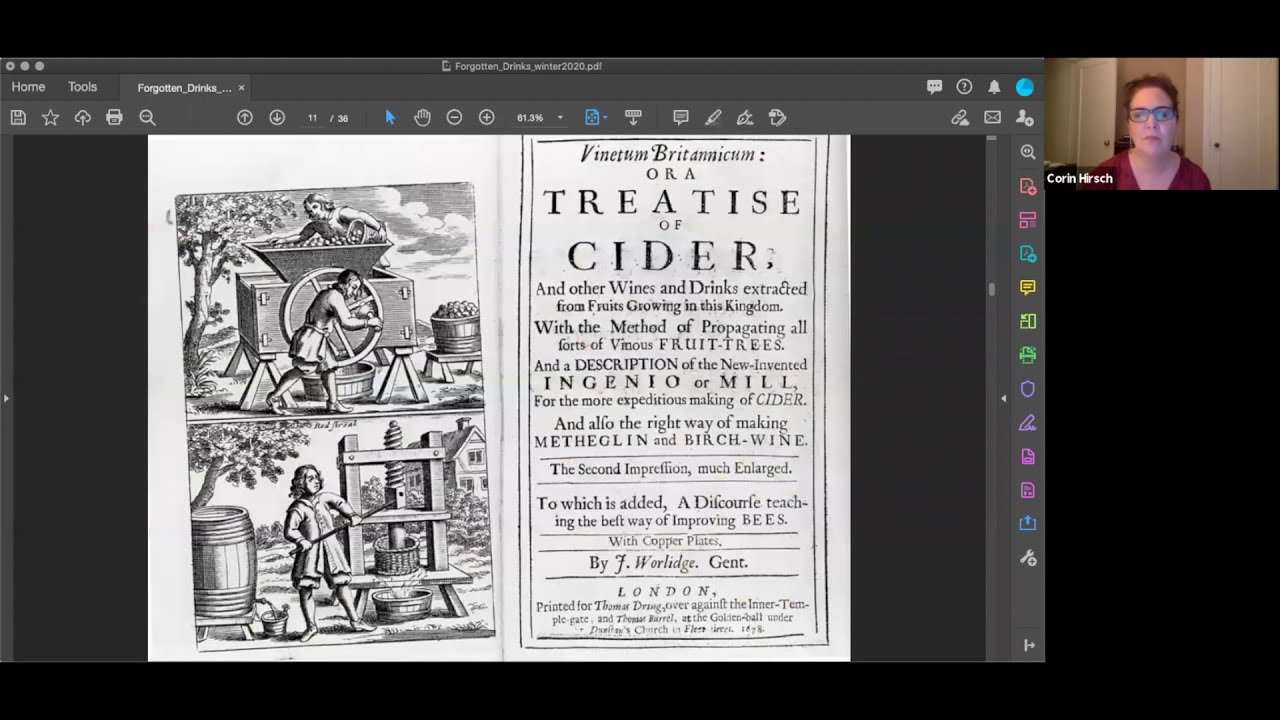Open the Protect shield tool
1280x720 pixels.
1027,389
